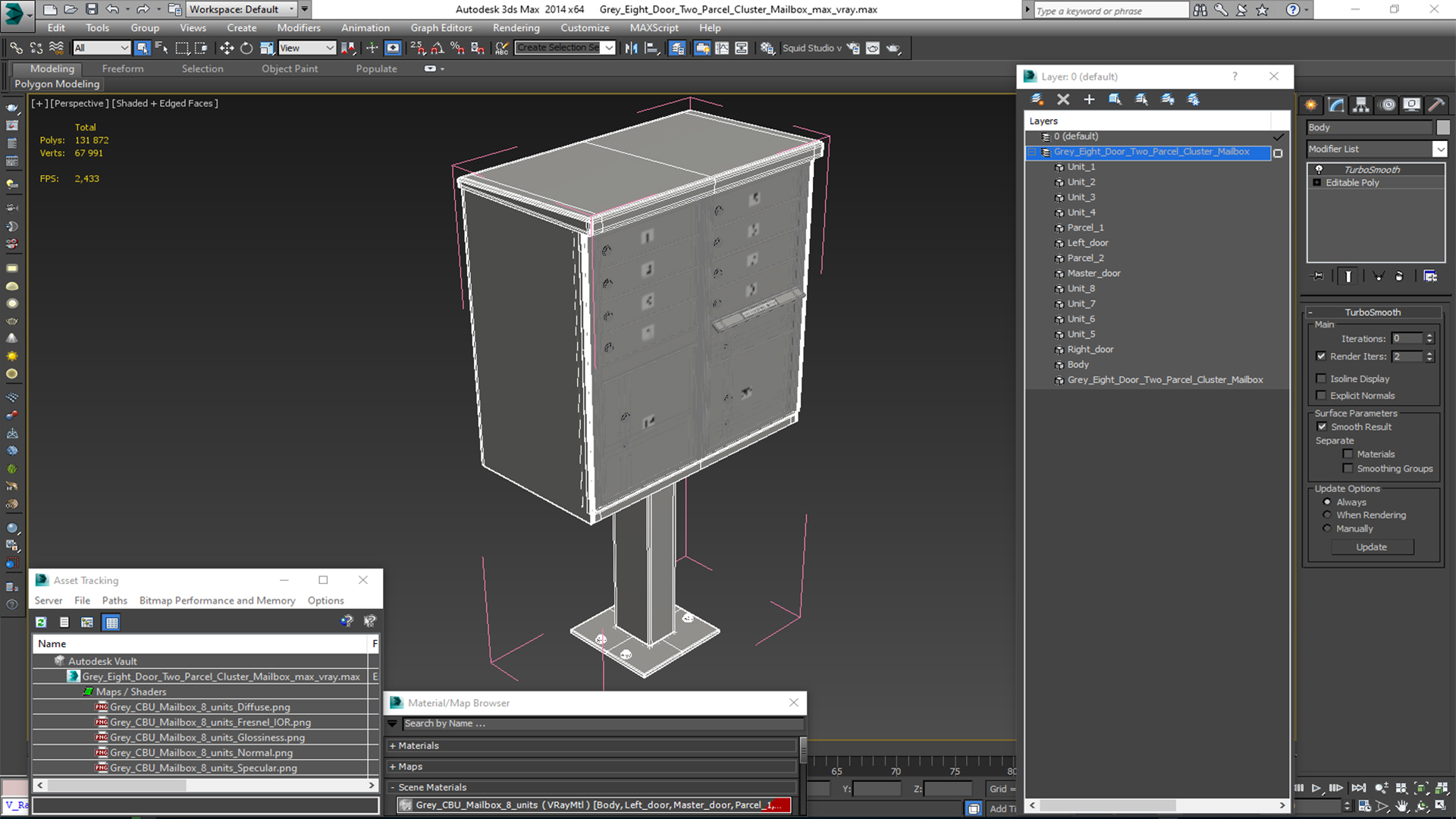The image size is (1456, 819).
Task: Click the Mirror tool icon
Action: click(631, 48)
